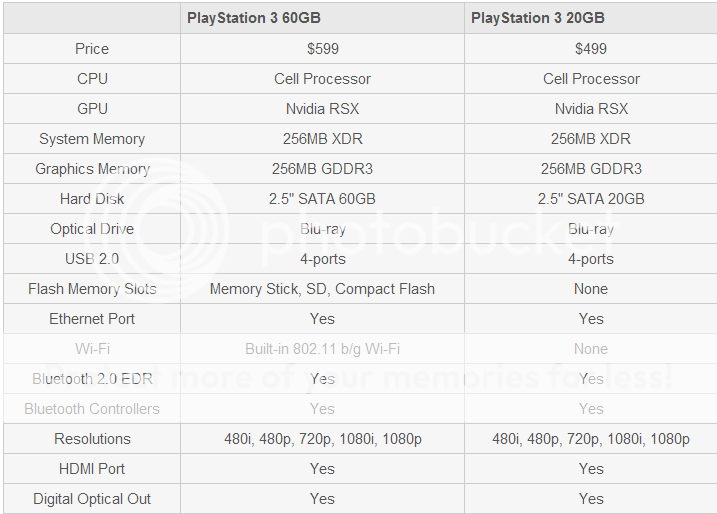Select the Resolutions row label
This screenshot has width=717, height=514.
92,439
